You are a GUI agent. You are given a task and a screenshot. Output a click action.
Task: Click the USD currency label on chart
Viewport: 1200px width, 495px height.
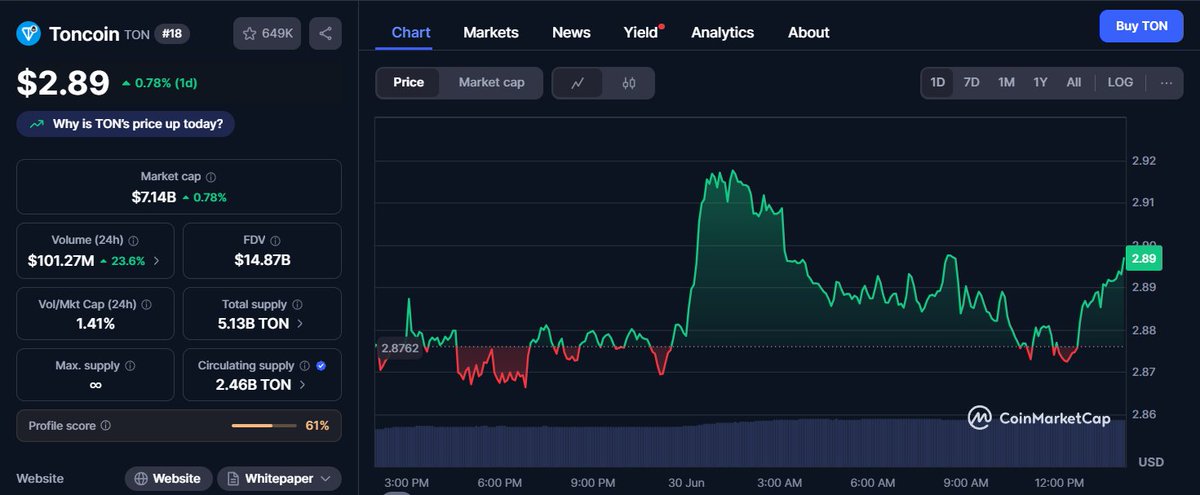1150,462
